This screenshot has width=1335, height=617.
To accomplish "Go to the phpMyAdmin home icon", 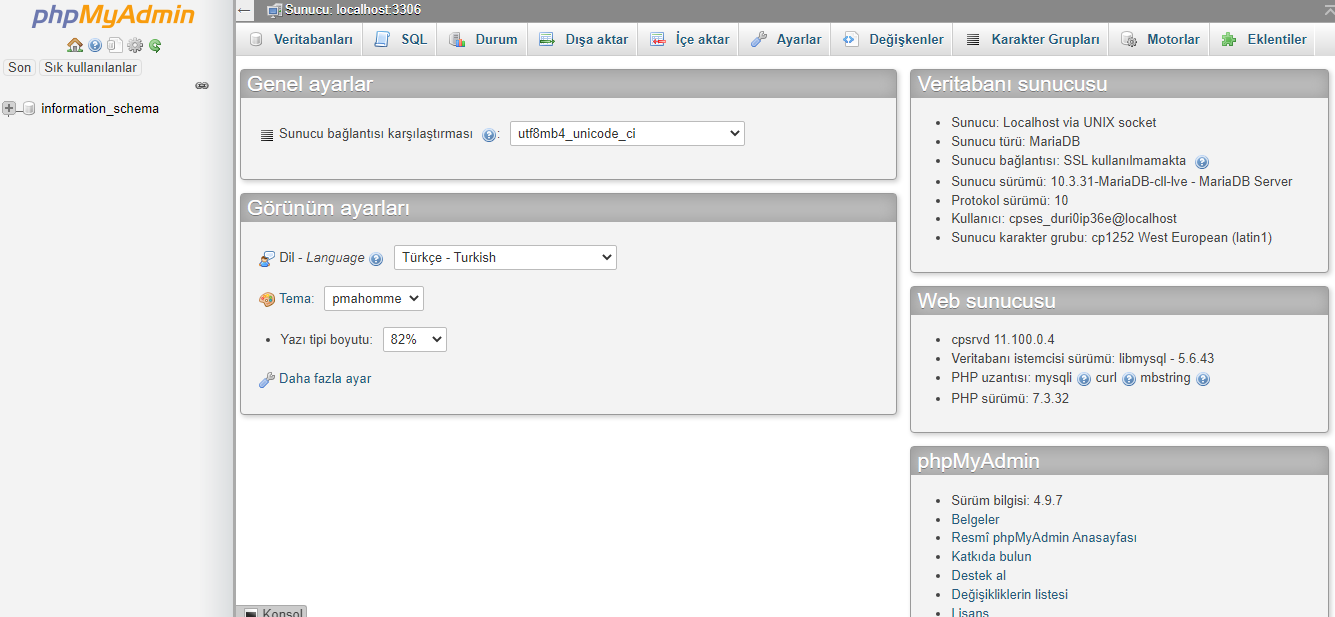I will [75, 45].
